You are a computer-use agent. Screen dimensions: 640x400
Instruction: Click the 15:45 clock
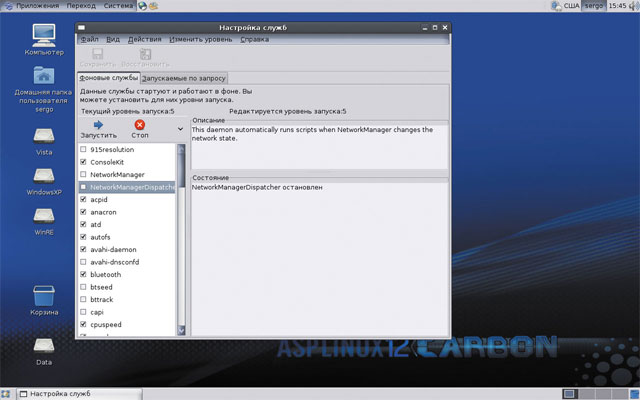(617, 6)
